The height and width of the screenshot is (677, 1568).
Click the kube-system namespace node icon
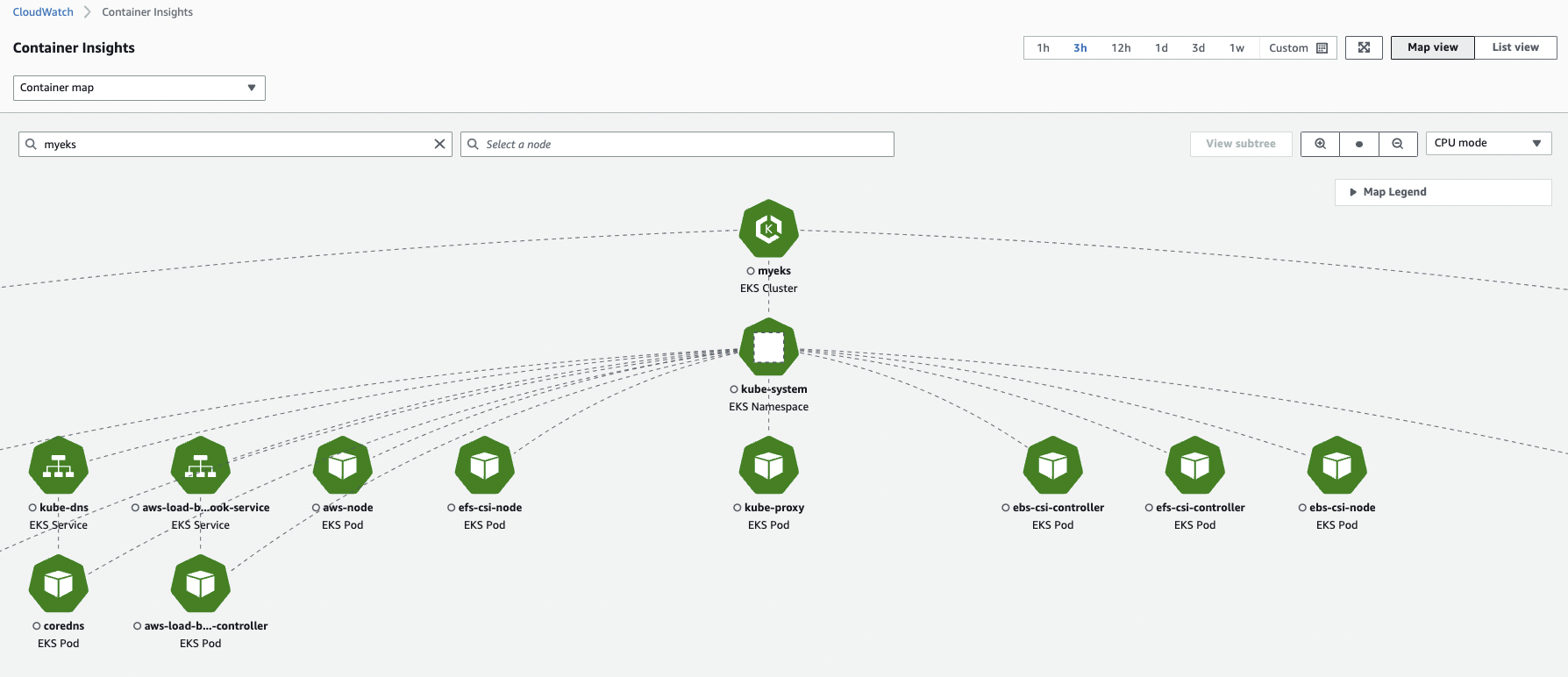769,348
